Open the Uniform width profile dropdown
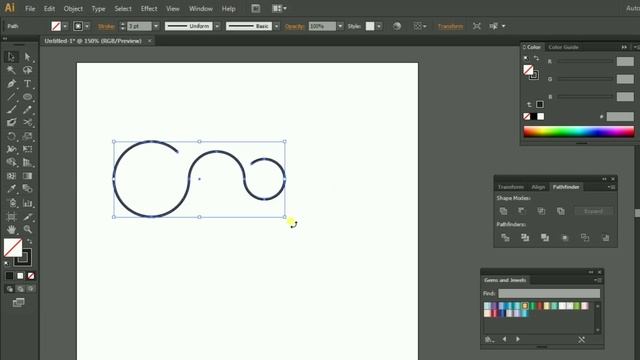Viewport: 640px width, 360px height. click(x=217, y=26)
